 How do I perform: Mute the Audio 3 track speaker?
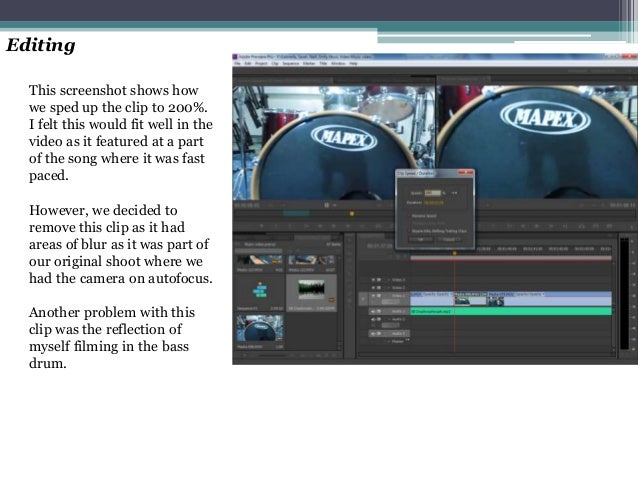click(x=373, y=334)
